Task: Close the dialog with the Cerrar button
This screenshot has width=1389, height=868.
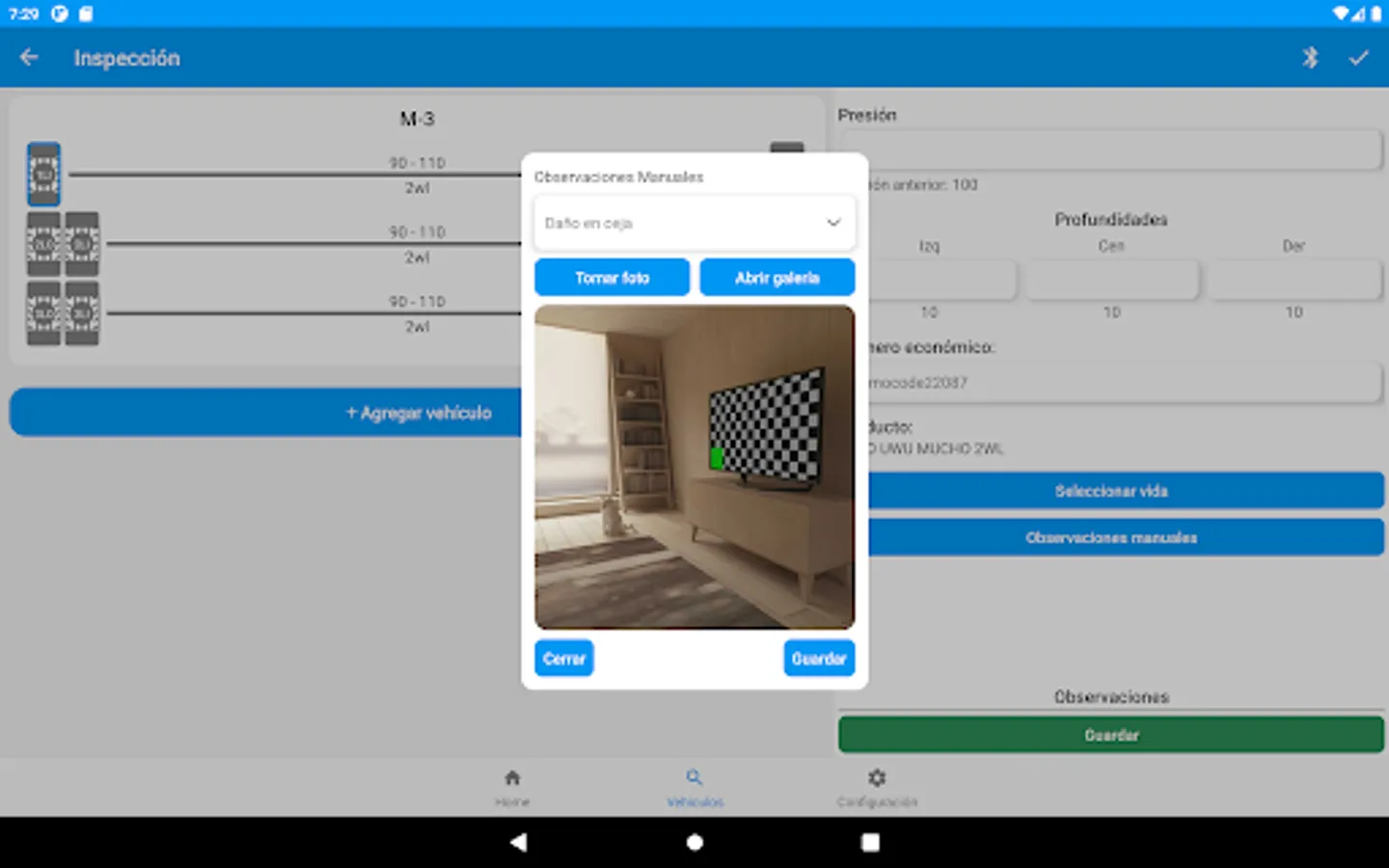Action: point(564,659)
